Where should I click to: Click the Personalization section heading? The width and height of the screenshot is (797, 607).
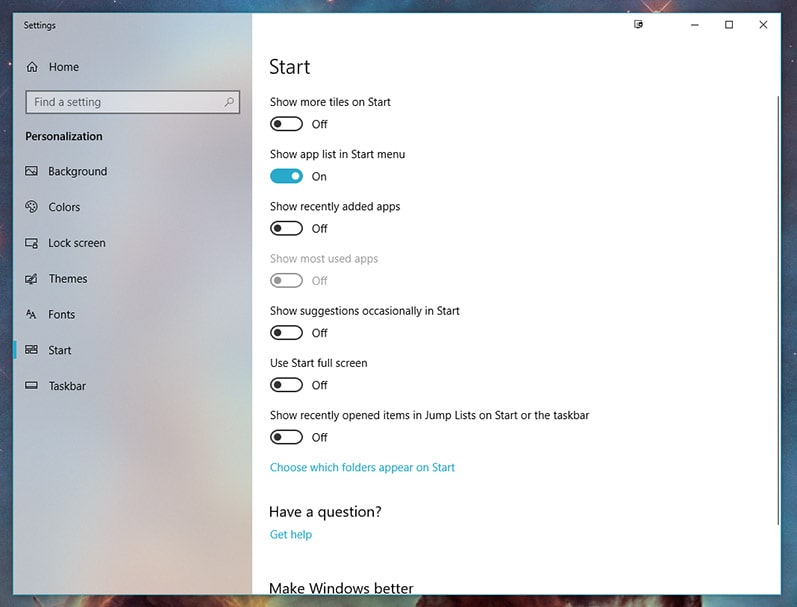[64, 136]
